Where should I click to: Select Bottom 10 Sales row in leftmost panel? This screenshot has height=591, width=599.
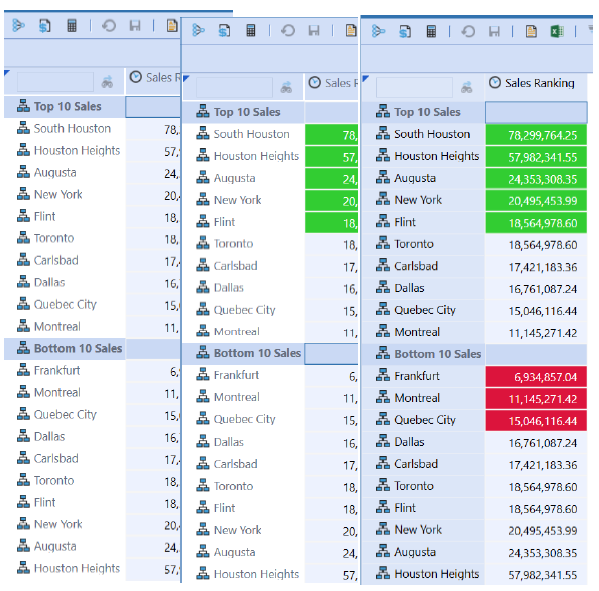(x=65, y=348)
